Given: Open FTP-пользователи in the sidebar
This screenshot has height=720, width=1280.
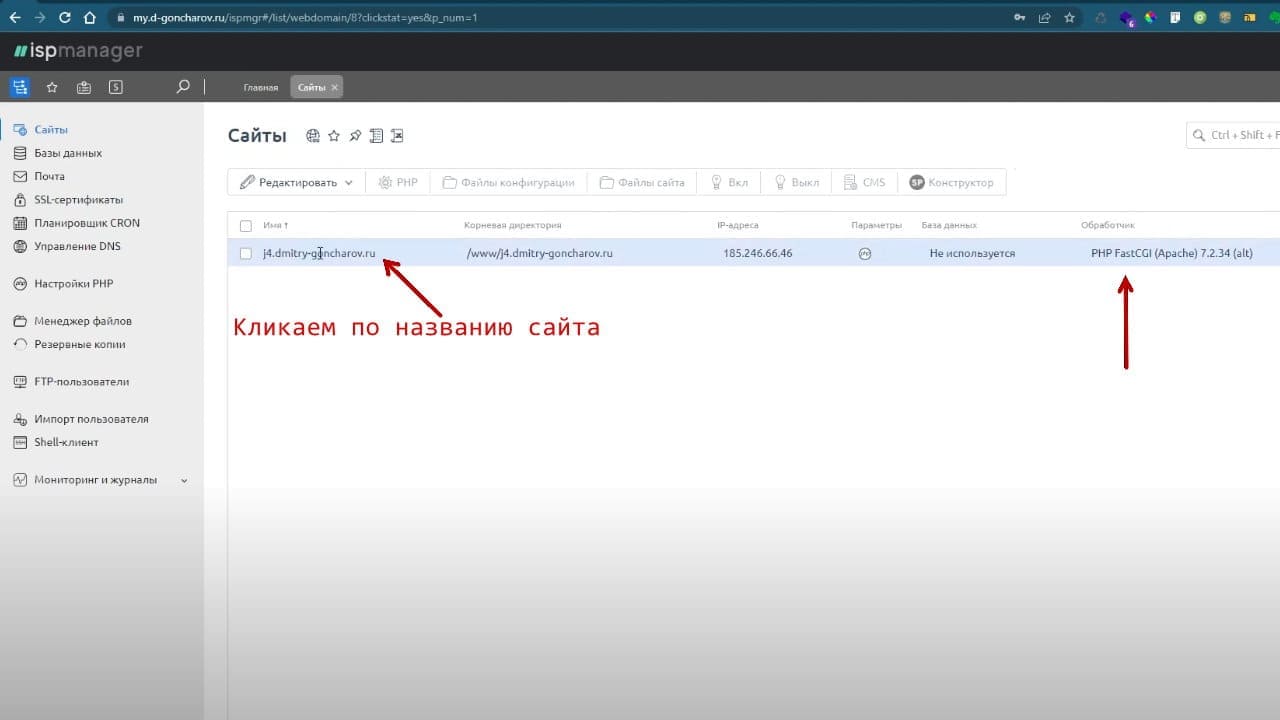Looking at the screenshot, I should tap(82, 382).
